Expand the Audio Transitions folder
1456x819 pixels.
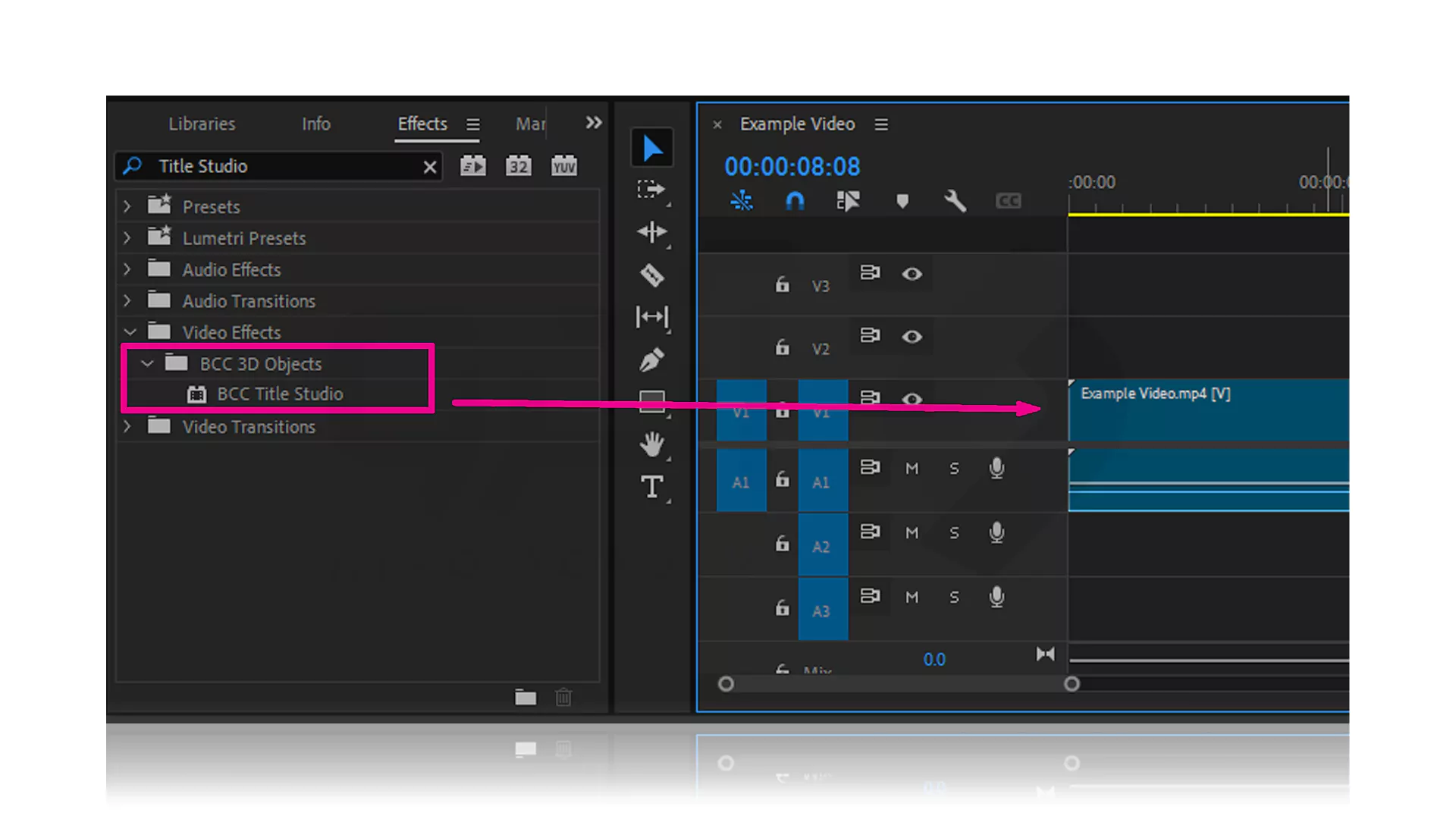pyautogui.click(x=127, y=301)
